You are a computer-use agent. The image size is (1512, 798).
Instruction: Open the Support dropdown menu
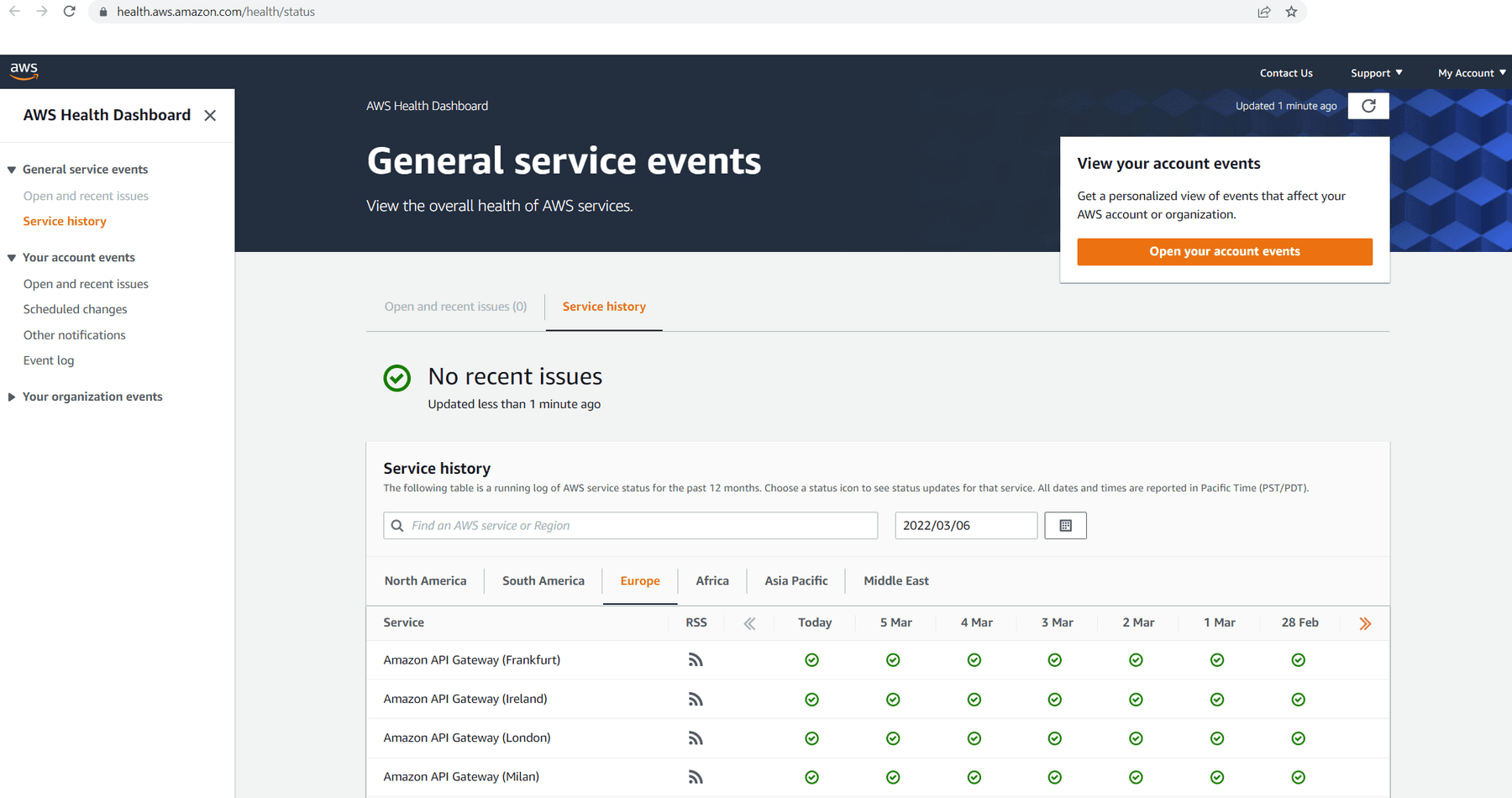tap(1376, 73)
